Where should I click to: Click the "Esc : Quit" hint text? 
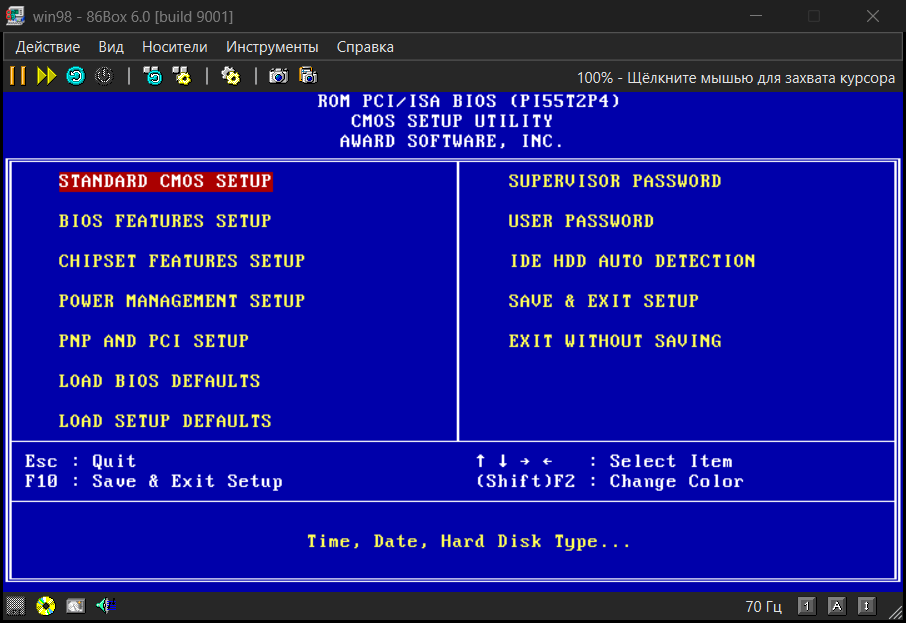pyautogui.click(x=80, y=461)
